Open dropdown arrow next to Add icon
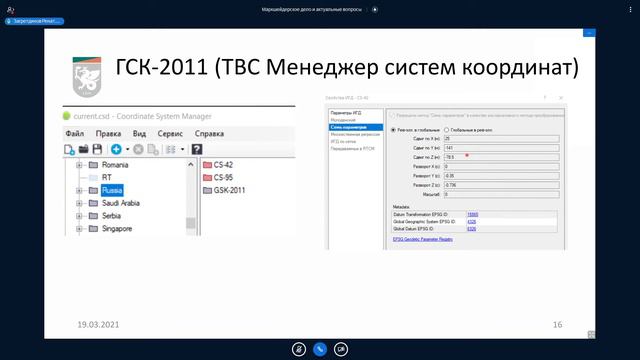640x360 pixels. coord(127,149)
